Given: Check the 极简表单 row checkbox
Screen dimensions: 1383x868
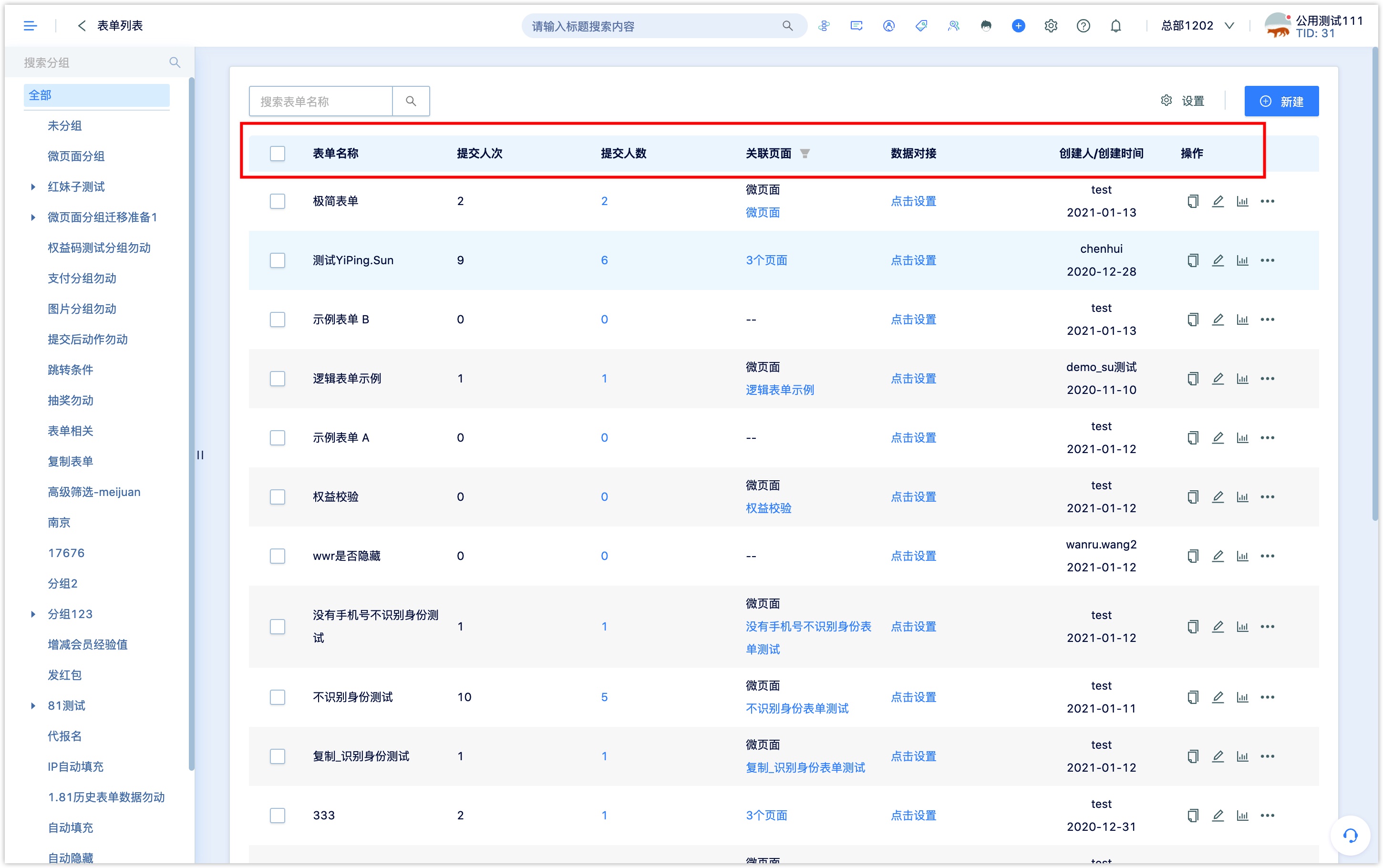Looking at the screenshot, I should click(x=277, y=201).
